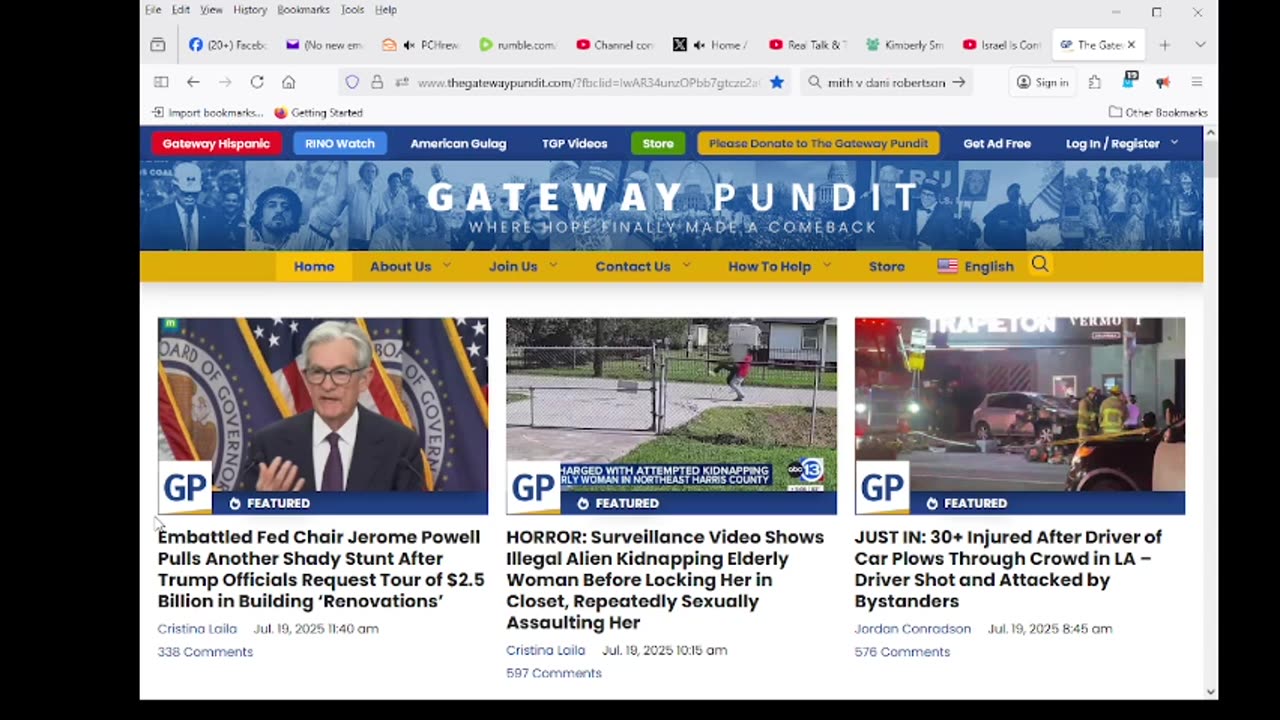Open tracking protection shield icon
This screenshot has height=720, width=1280.
(352, 82)
